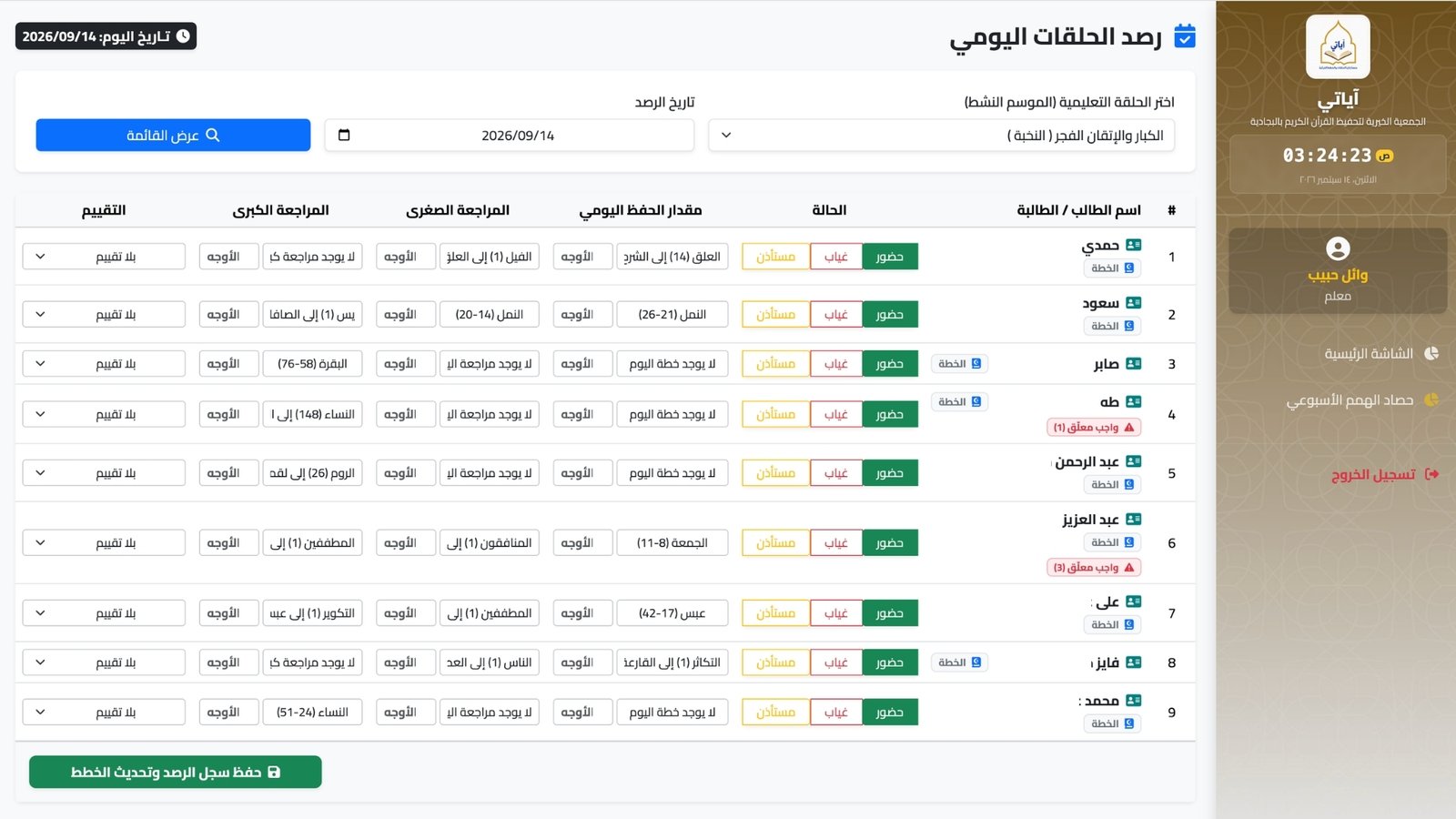The height and width of the screenshot is (819, 1456).
Task: Open the بلا تقييم dropdown for صابر
Action: click(x=104, y=364)
